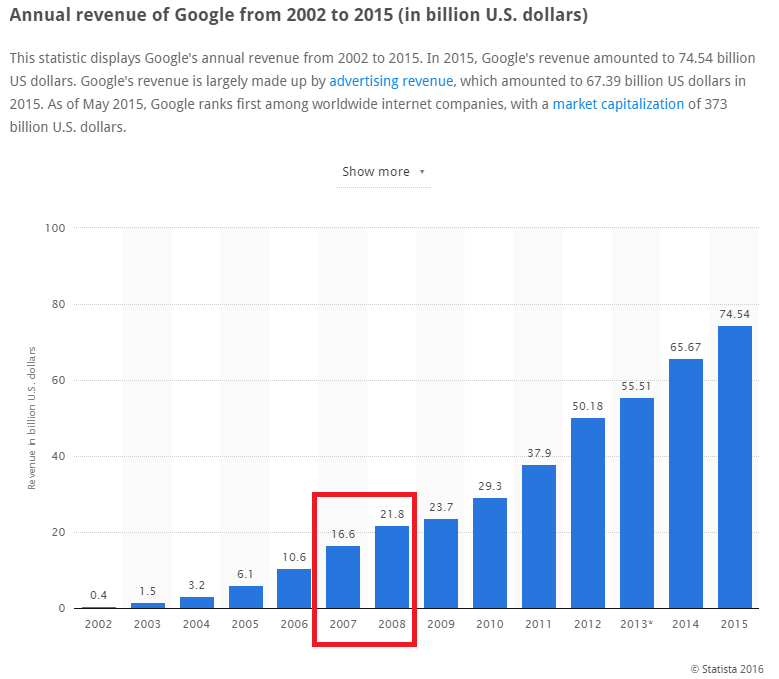Image resolution: width=779 pixels, height=679 pixels.
Task: Click the 37.9 data label
Action: click(539, 453)
